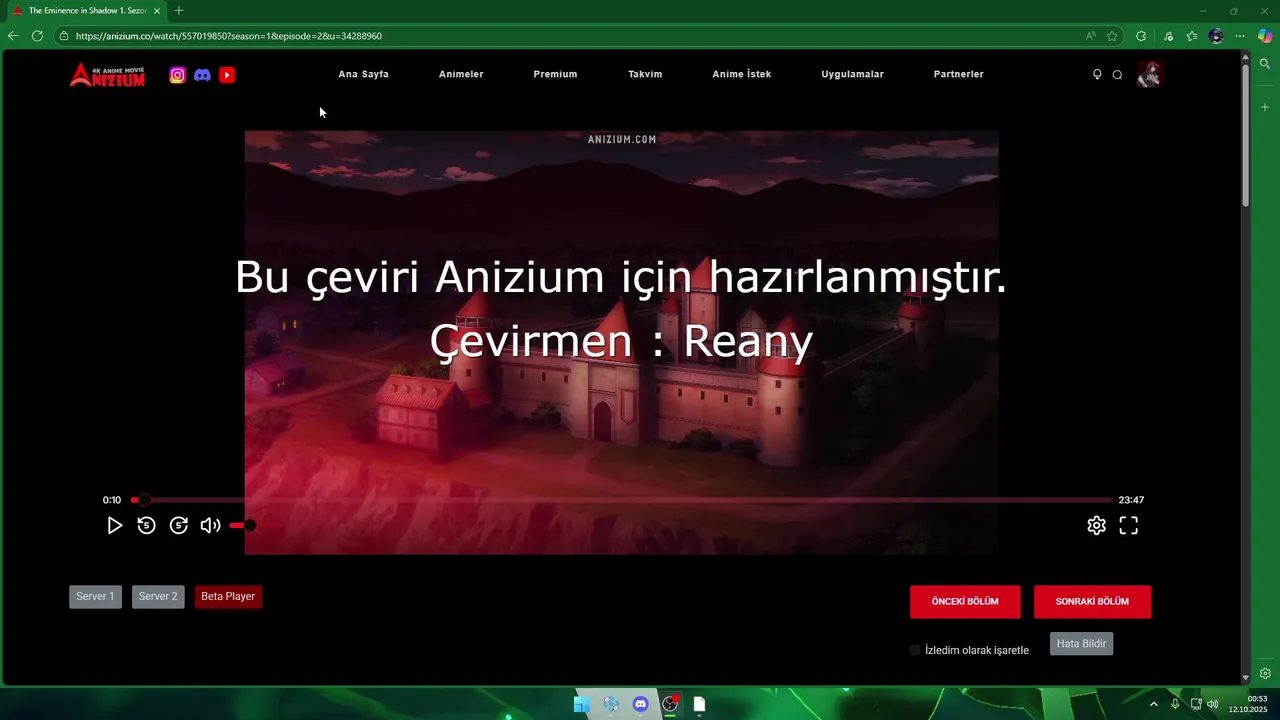Go to SONRAKİ BÖLÜM
The image size is (1280, 720).
(x=1092, y=602)
